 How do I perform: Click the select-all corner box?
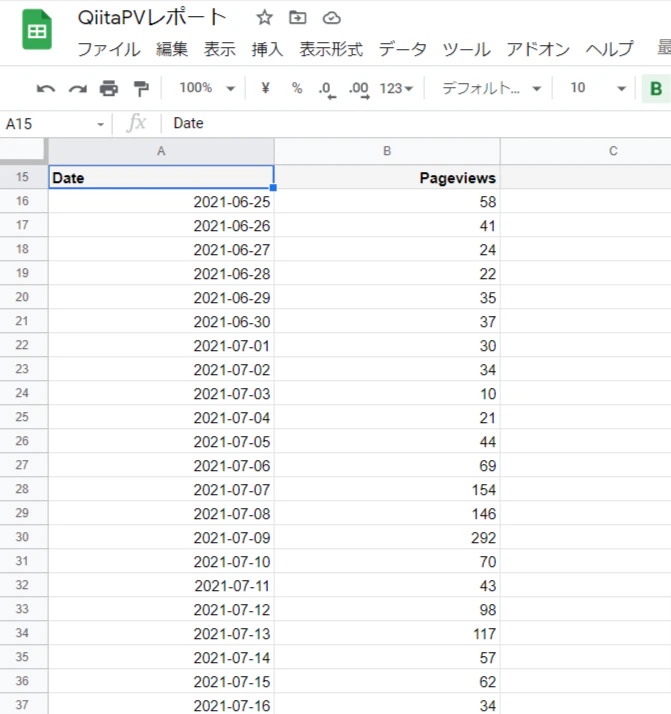point(23,150)
